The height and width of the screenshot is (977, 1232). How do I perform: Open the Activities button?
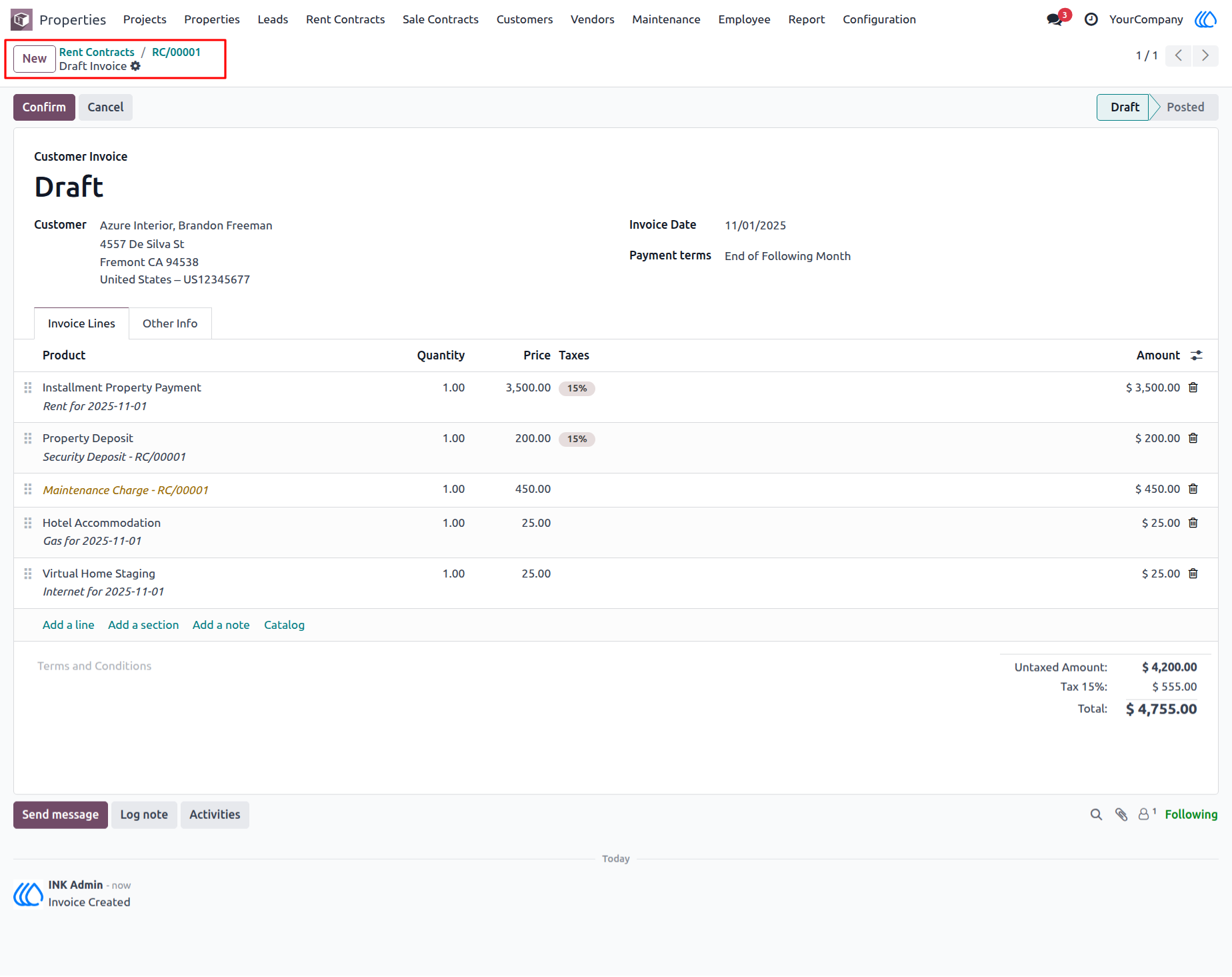coord(215,815)
